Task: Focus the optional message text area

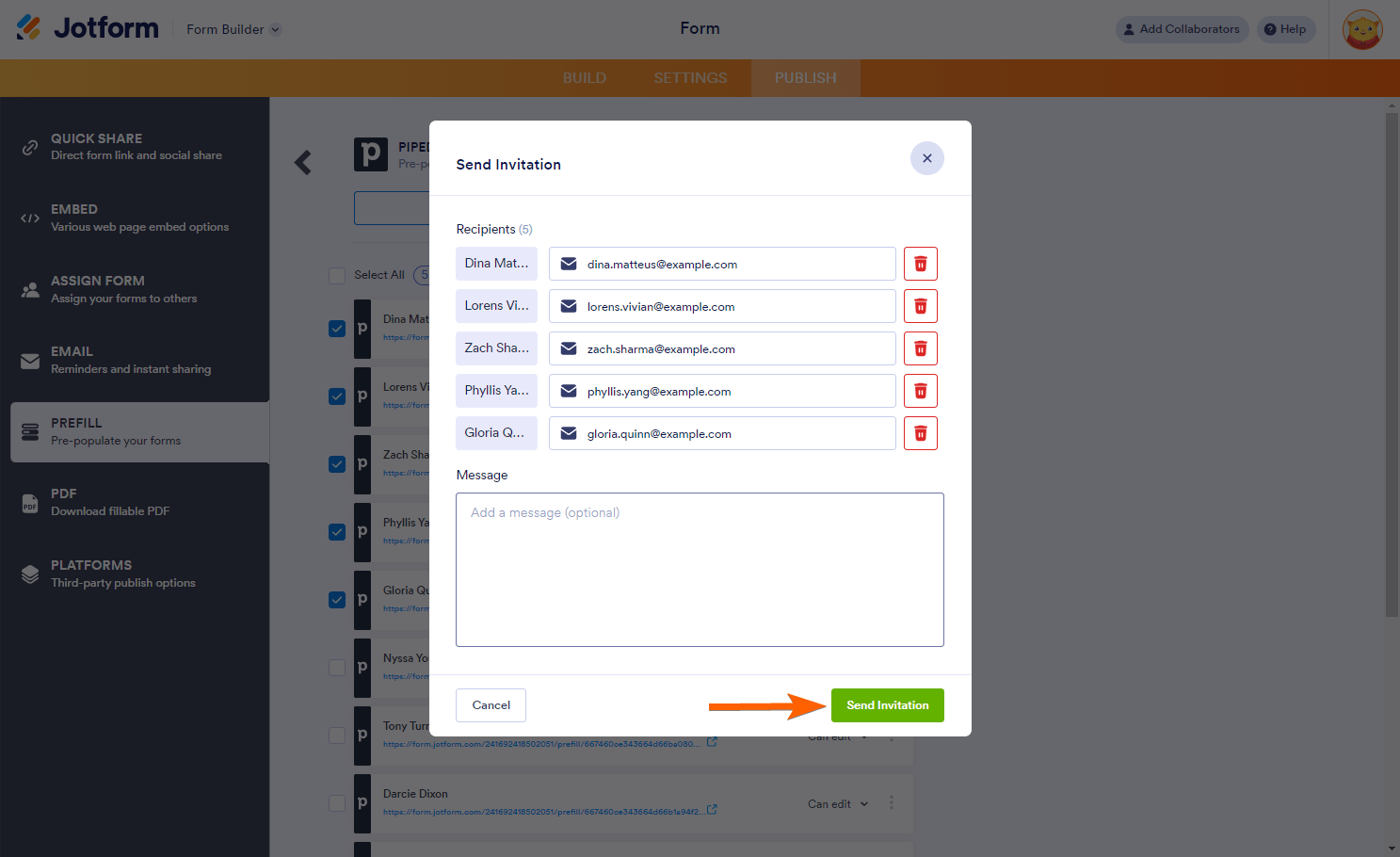Action: (x=700, y=570)
